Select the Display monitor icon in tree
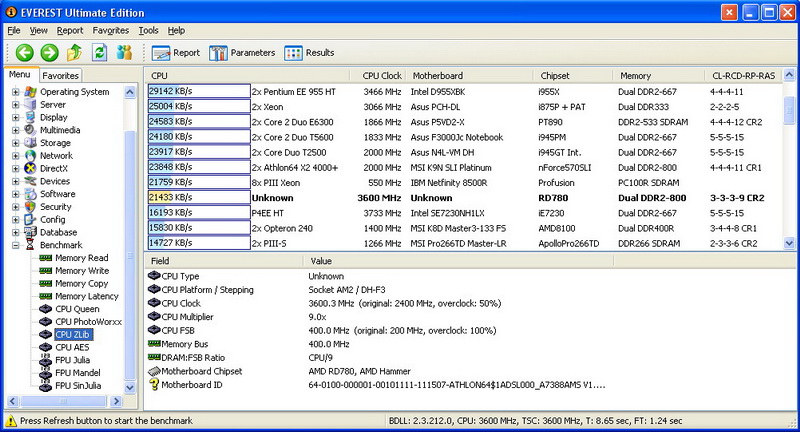The image size is (800, 432). click(31, 117)
